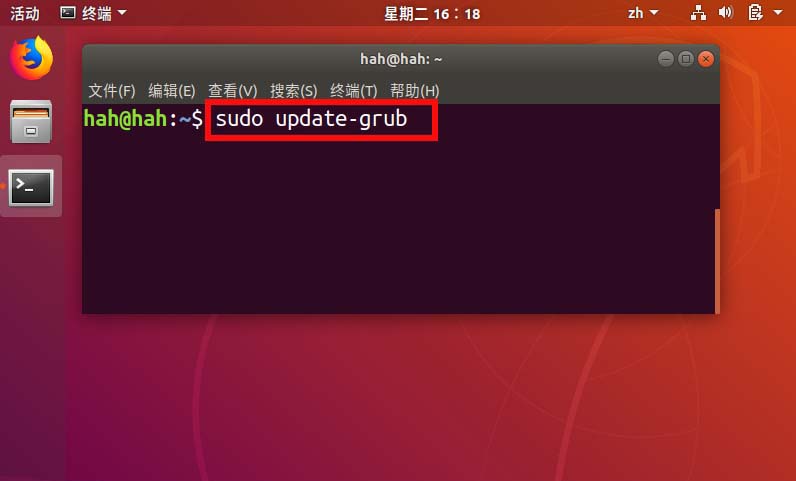Screen dimensions: 796x481
Task: Click the volume speaker icon
Action: tap(725, 13)
